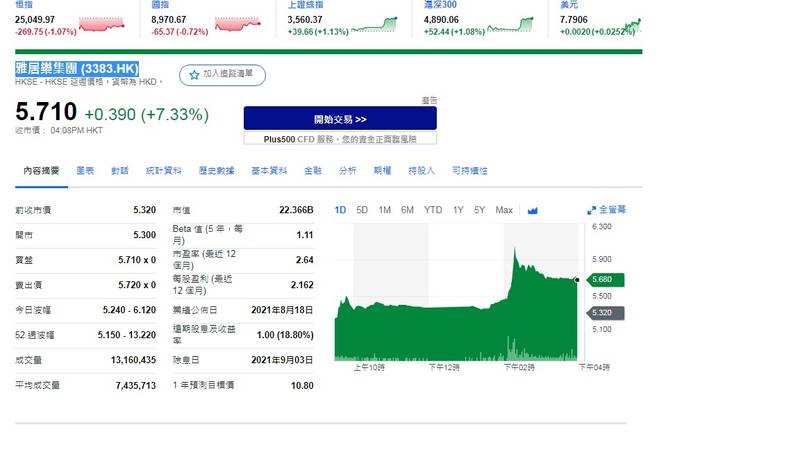Image resolution: width=800 pixels, height=450 pixels.
Task: Click the full screen expand arrows icon
Action: click(591, 211)
